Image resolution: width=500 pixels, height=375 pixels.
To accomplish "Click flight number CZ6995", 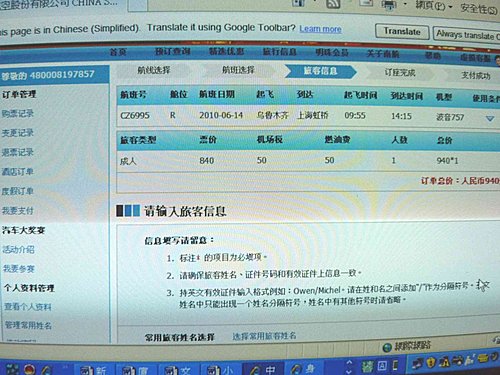I will 135,115.
